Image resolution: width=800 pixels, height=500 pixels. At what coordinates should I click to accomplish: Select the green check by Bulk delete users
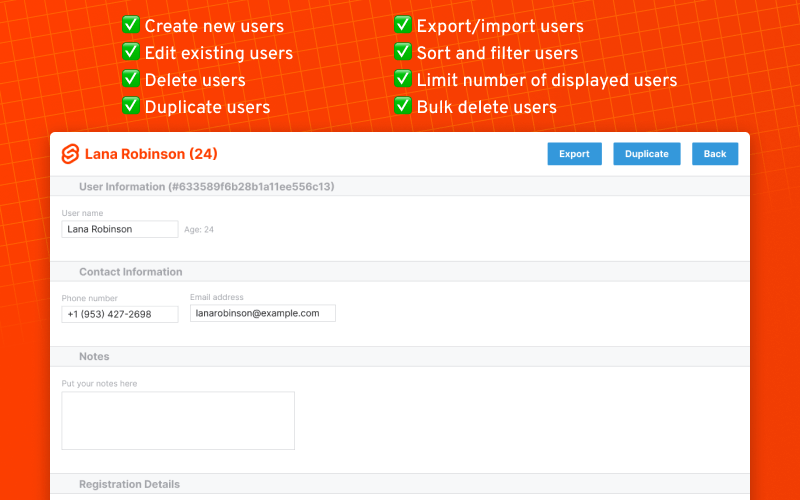(x=402, y=106)
